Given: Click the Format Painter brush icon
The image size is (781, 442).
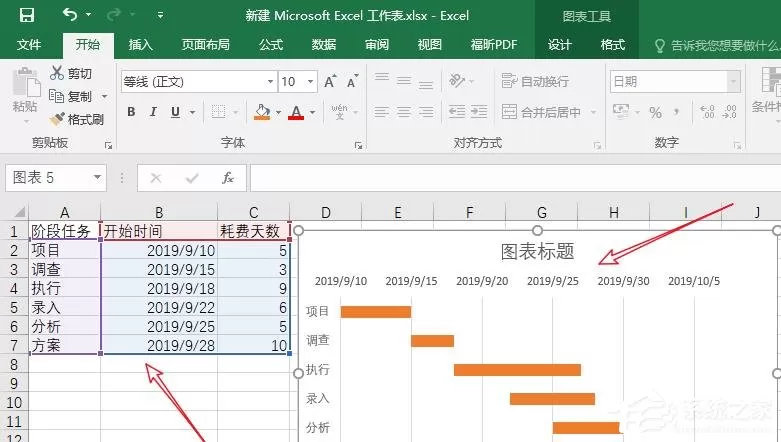Looking at the screenshot, I should (57, 119).
